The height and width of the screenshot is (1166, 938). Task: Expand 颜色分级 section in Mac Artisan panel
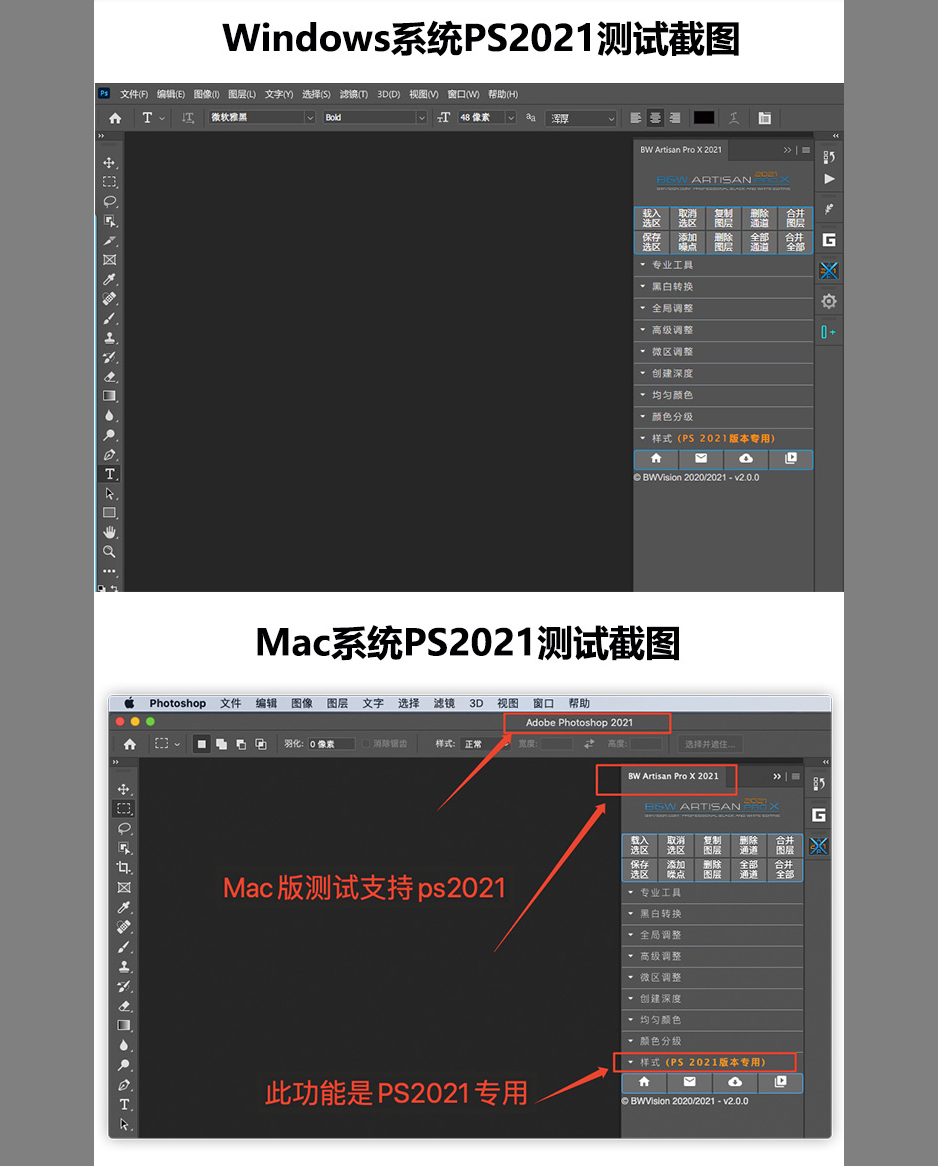click(x=713, y=1041)
